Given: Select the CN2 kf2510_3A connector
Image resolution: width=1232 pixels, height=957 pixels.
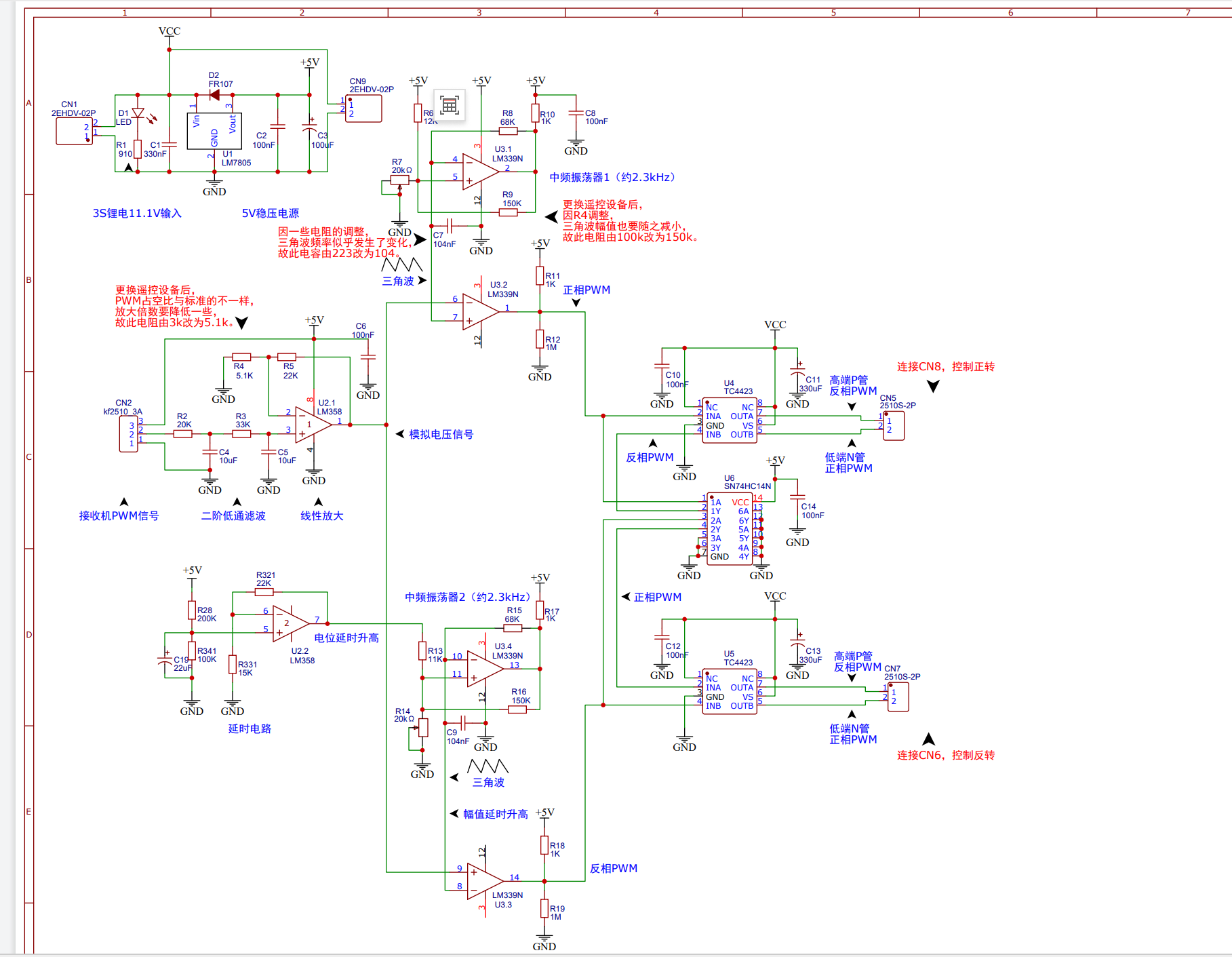Looking at the screenshot, I should [129, 434].
